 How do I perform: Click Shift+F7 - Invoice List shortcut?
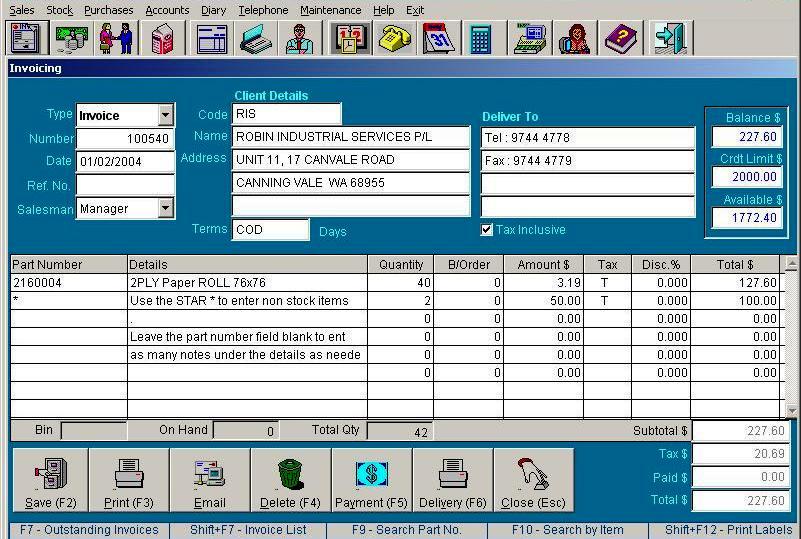[248, 530]
